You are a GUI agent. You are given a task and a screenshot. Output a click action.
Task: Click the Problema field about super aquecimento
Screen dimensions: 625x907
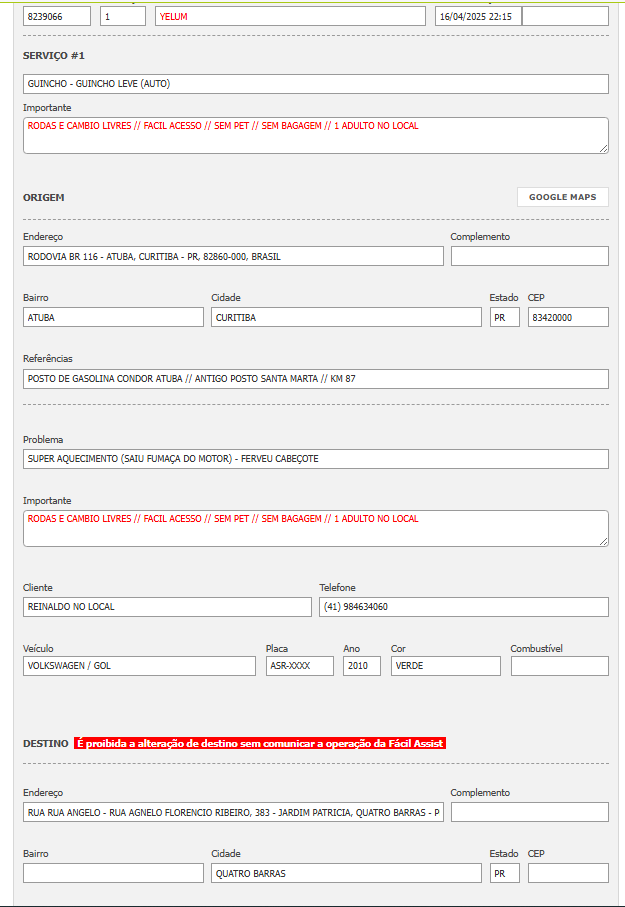click(x=315, y=459)
